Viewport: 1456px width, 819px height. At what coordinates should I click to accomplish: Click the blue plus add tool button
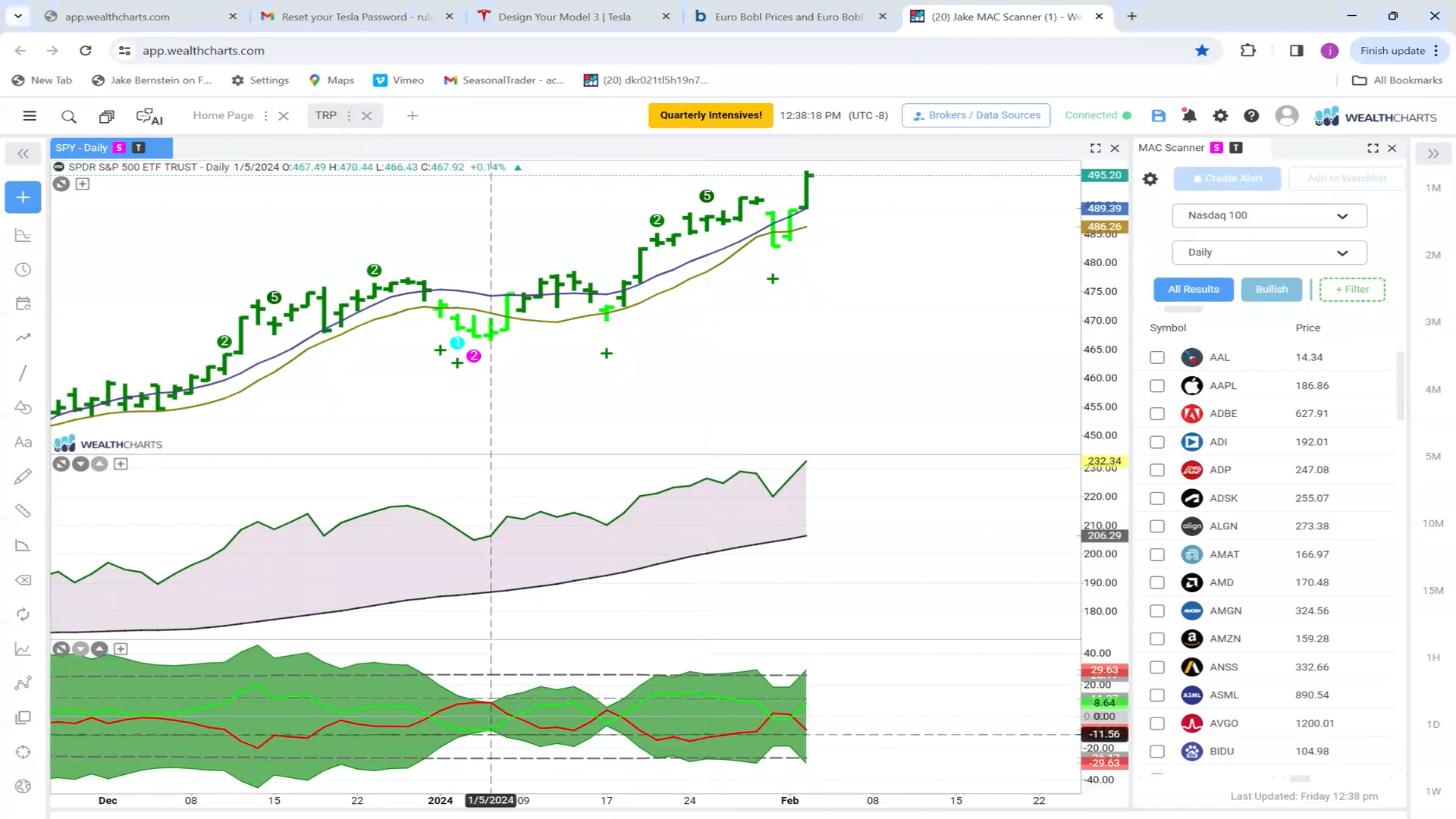[x=23, y=197]
